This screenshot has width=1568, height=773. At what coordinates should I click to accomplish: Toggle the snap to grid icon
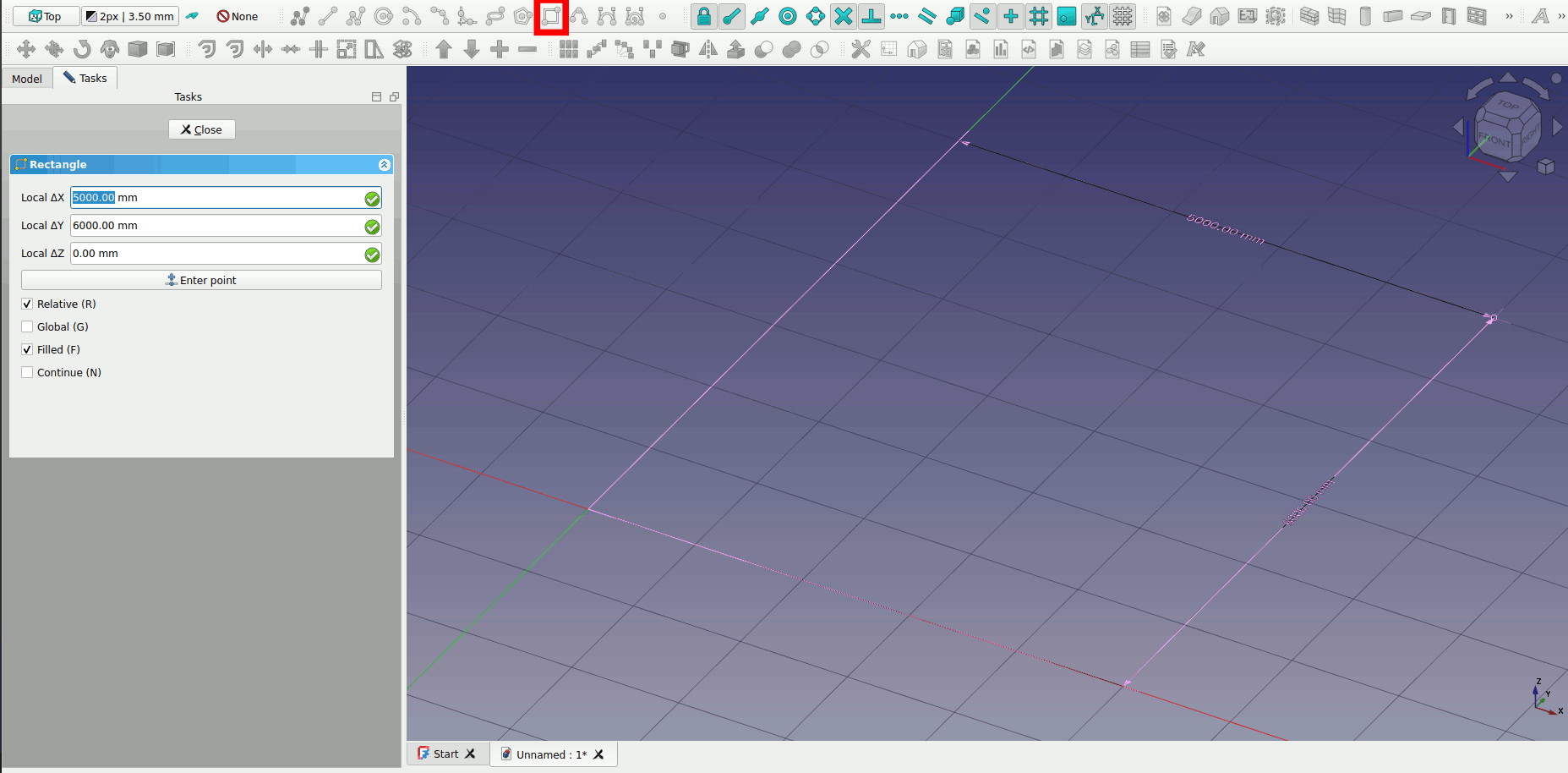click(1039, 16)
